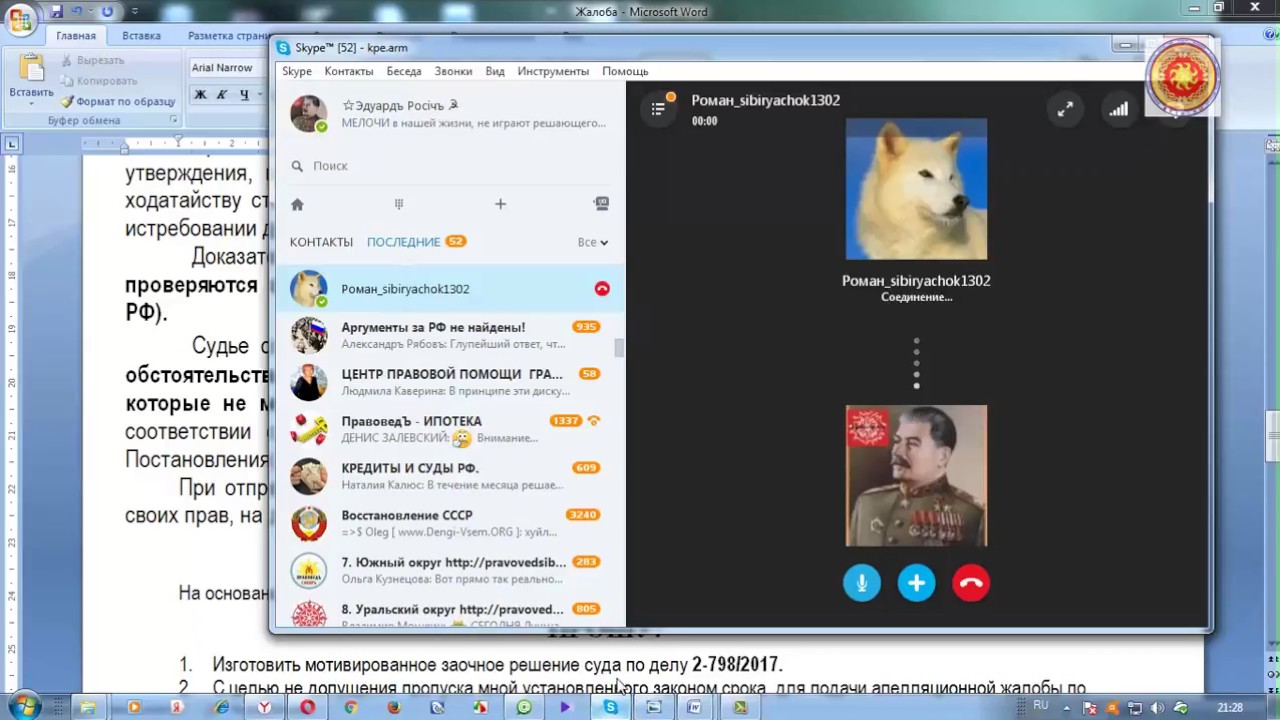1280x720 pixels.
Task: Open the Звонки menu
Action: point(453,72)
